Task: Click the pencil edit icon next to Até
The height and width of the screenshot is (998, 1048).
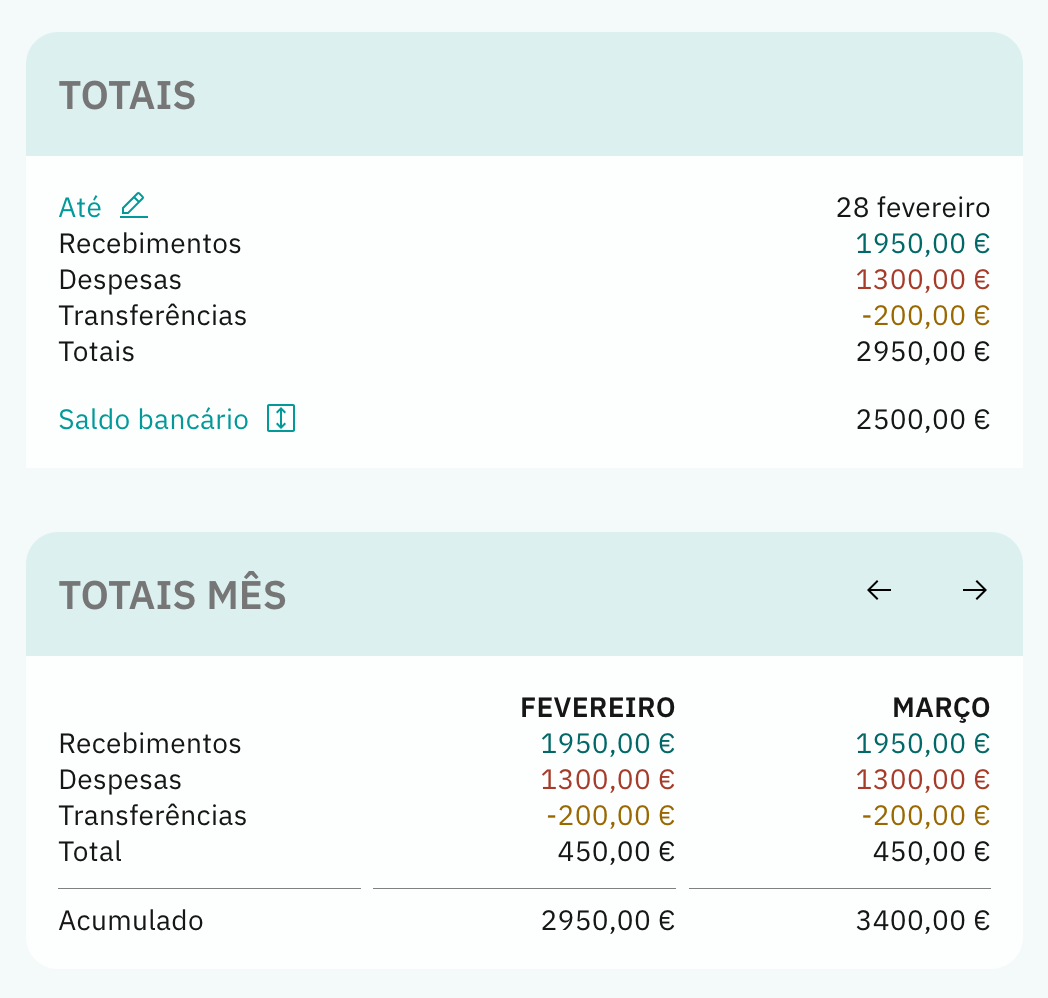Action: tap(134, 206)
